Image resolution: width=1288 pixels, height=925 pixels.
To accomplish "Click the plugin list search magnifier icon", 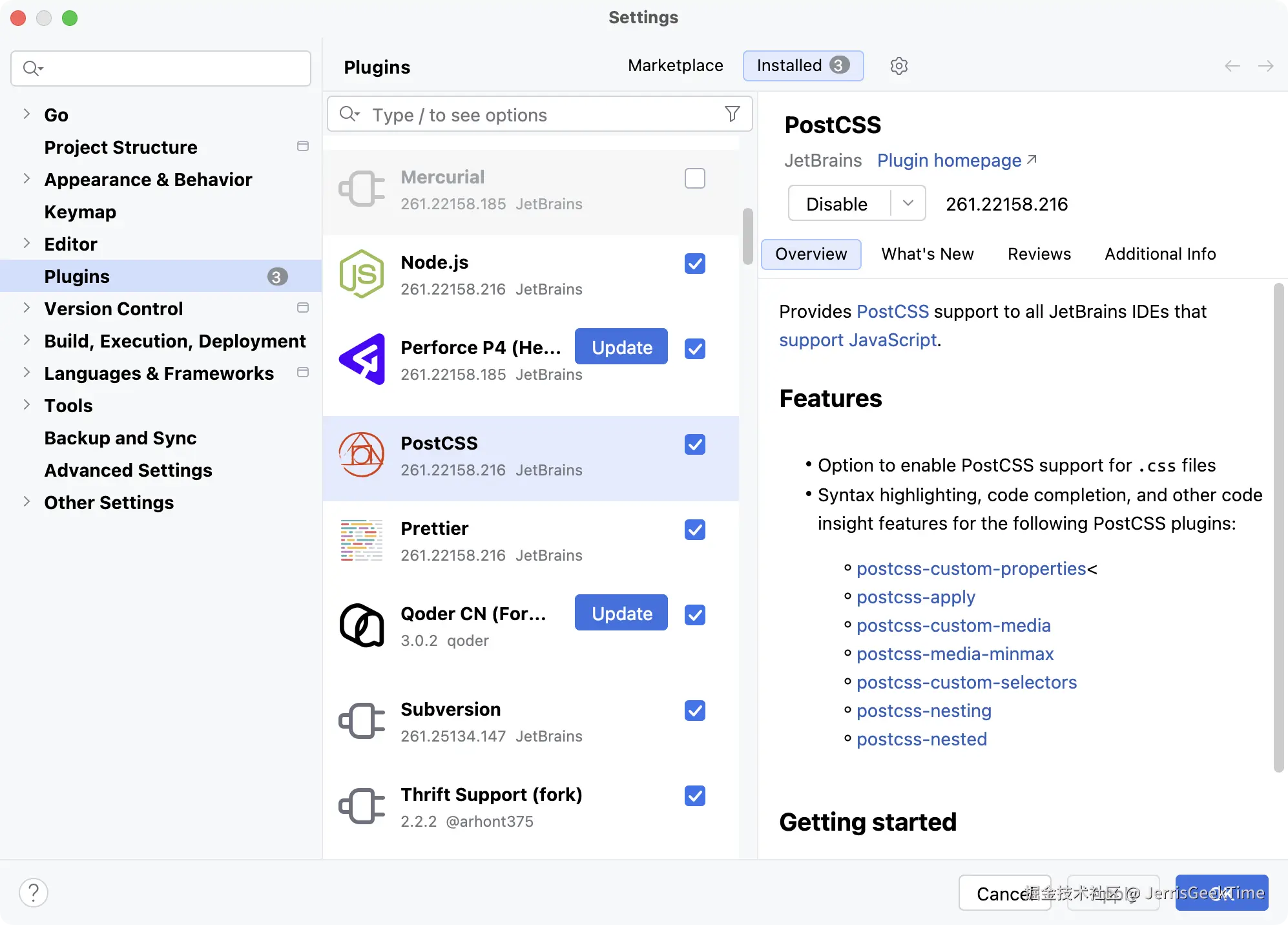I will 349,114.
